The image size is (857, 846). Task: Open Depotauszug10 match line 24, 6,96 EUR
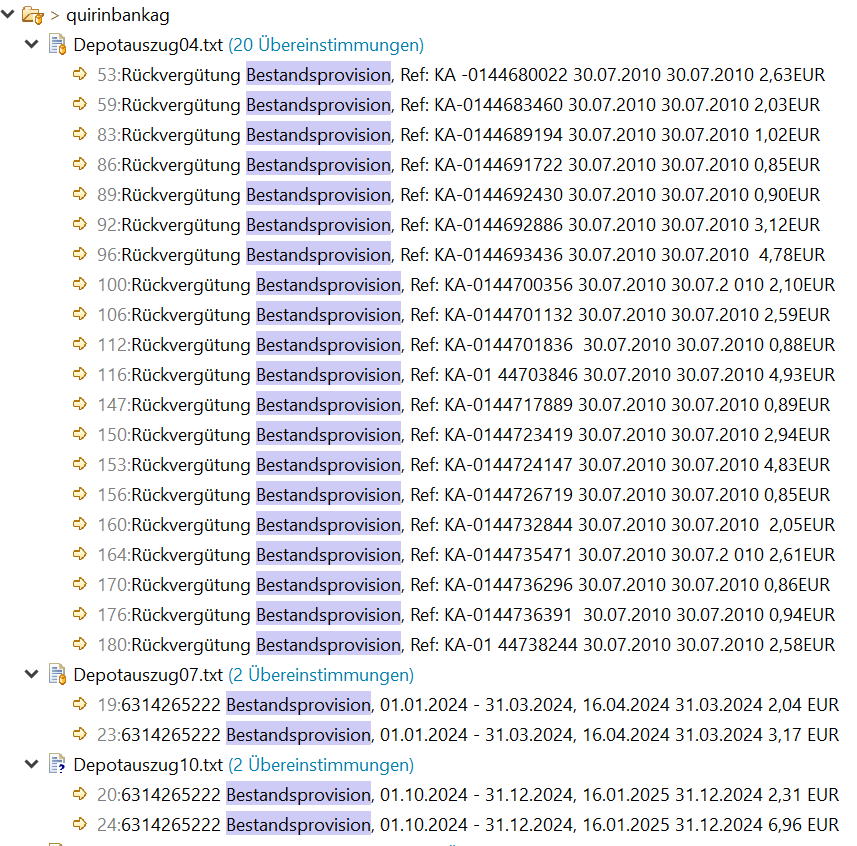pyautogui.click(x=468, y=825)
